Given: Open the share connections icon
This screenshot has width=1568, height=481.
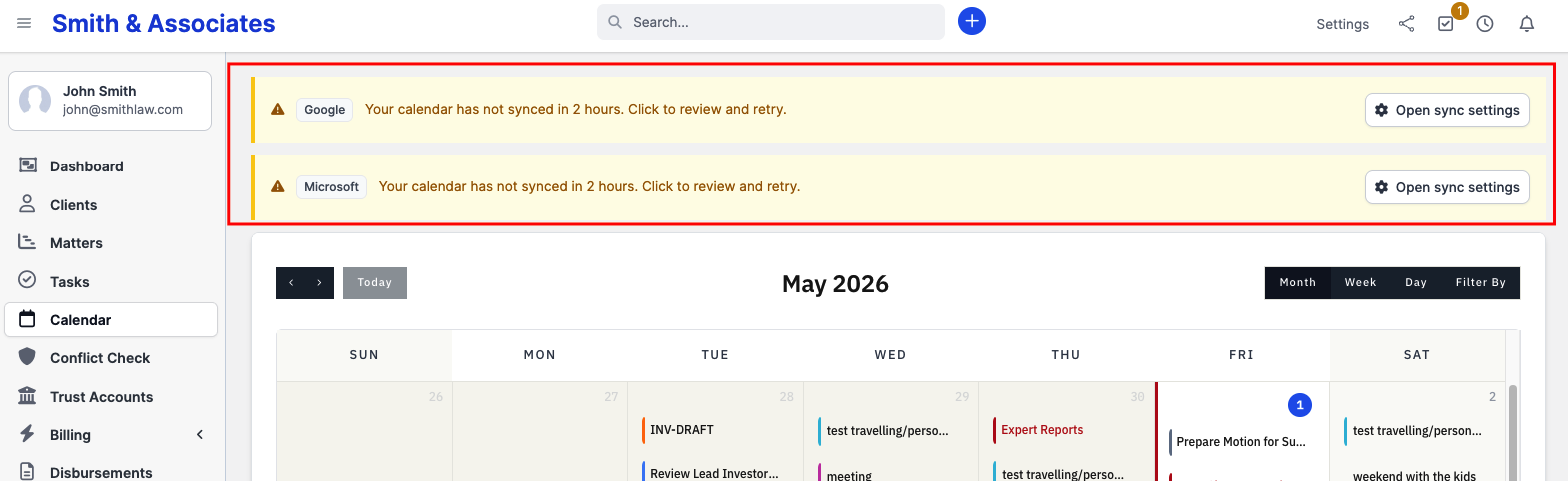Looking at the screenshot, I should tap(1406, 23).
